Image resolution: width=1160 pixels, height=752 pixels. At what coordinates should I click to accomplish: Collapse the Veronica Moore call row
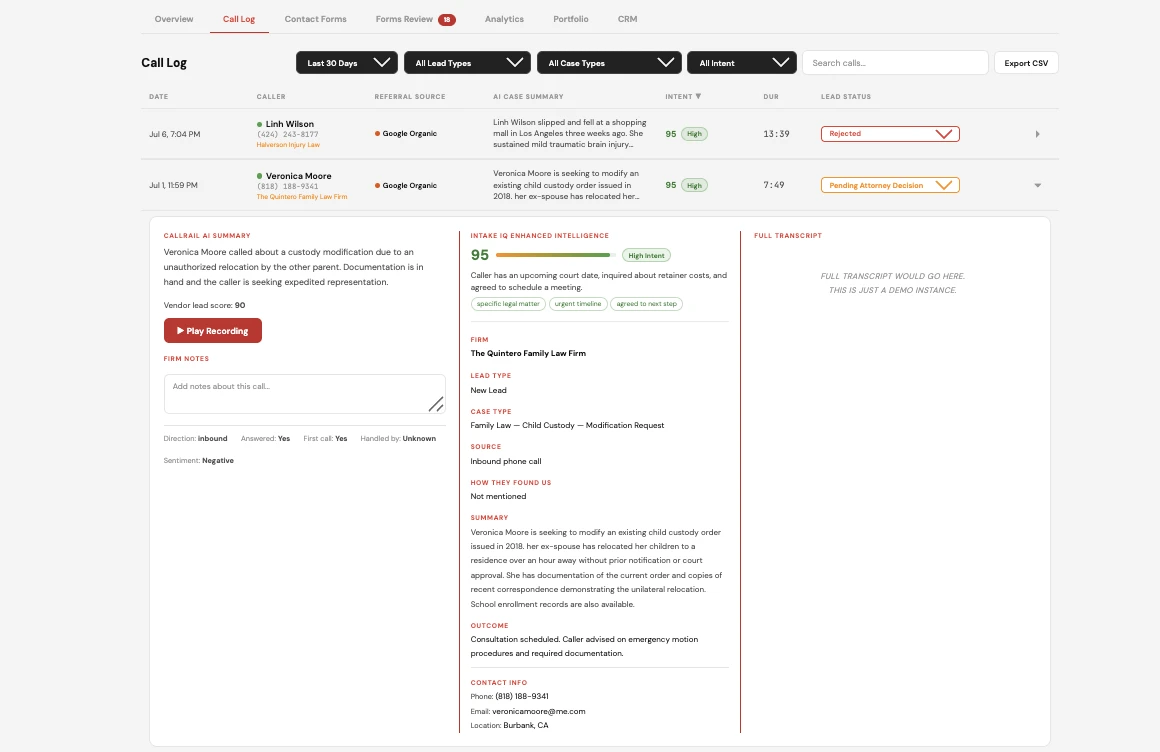coord(1037,185)
